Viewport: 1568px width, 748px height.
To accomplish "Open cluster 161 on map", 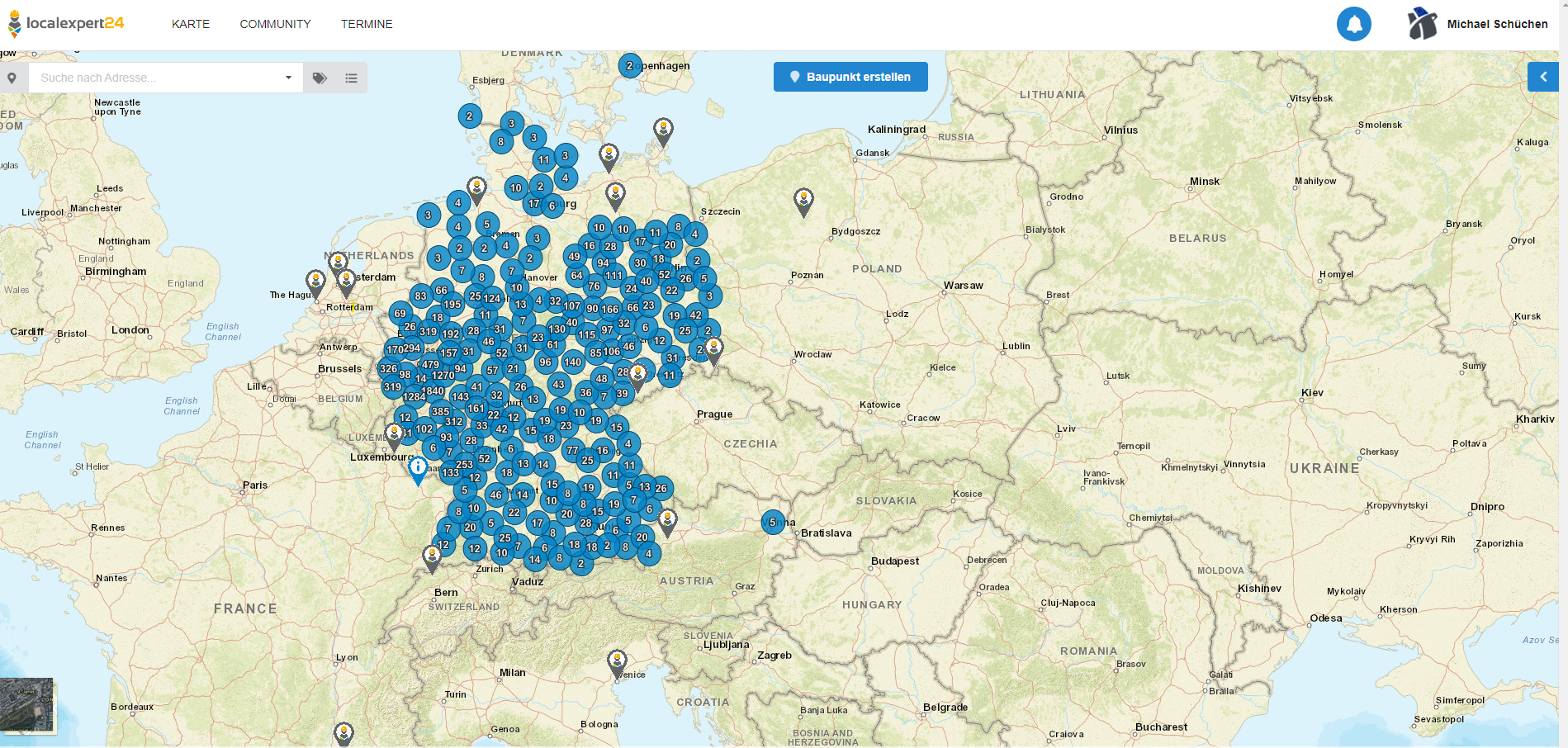I will click(x=476, y=409).
